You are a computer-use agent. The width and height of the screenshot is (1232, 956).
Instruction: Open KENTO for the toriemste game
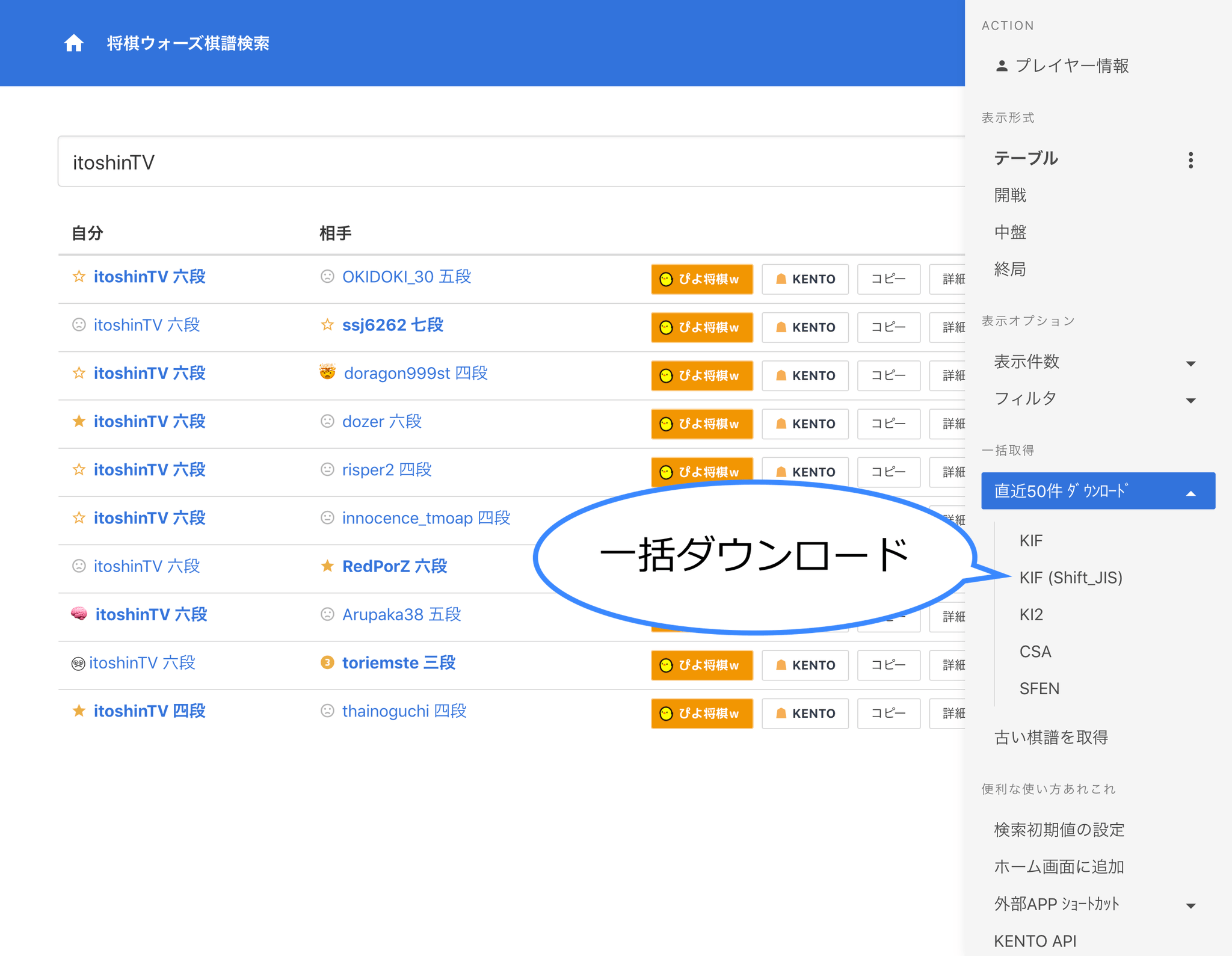[x=805, y=665]
